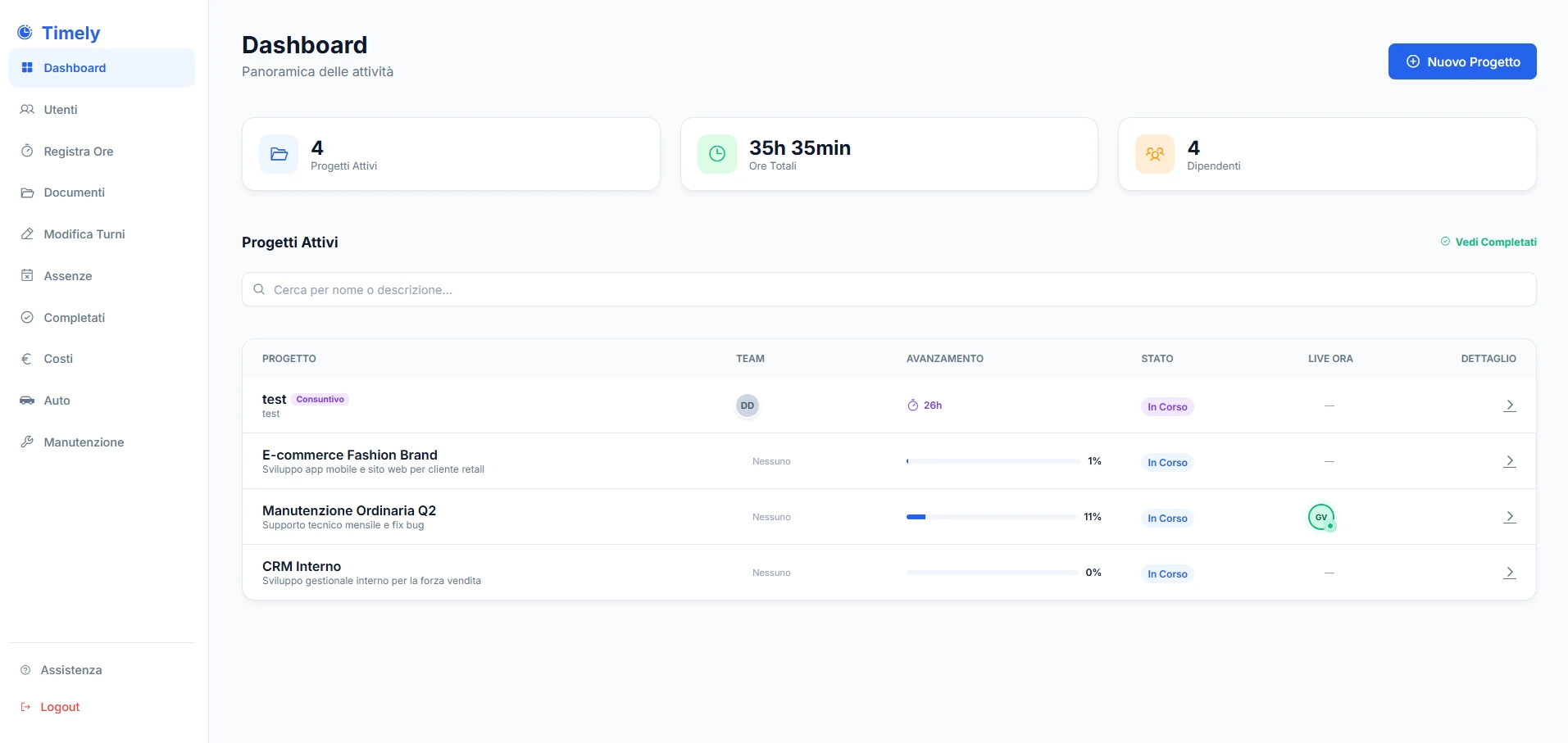
Task: Click Vedi Completati link
Action: point(1488,242)
